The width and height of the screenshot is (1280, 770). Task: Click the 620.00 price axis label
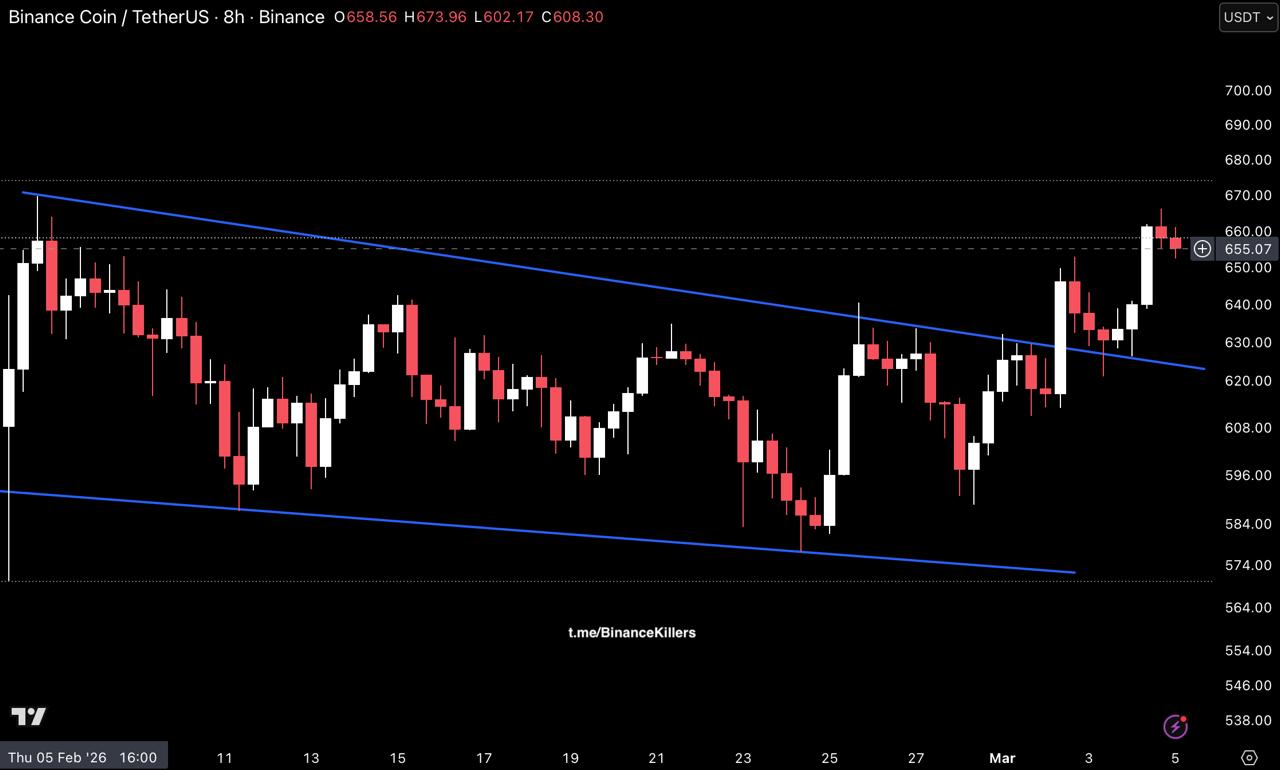[x=1248, y=381]
